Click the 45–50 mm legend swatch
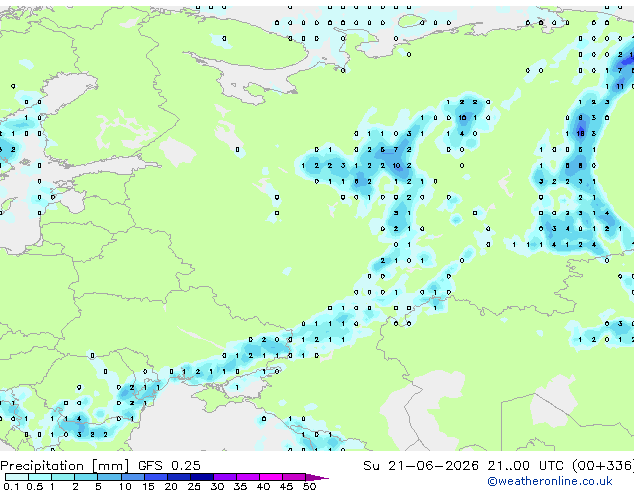634x490 pixels. tap(294, 477)
